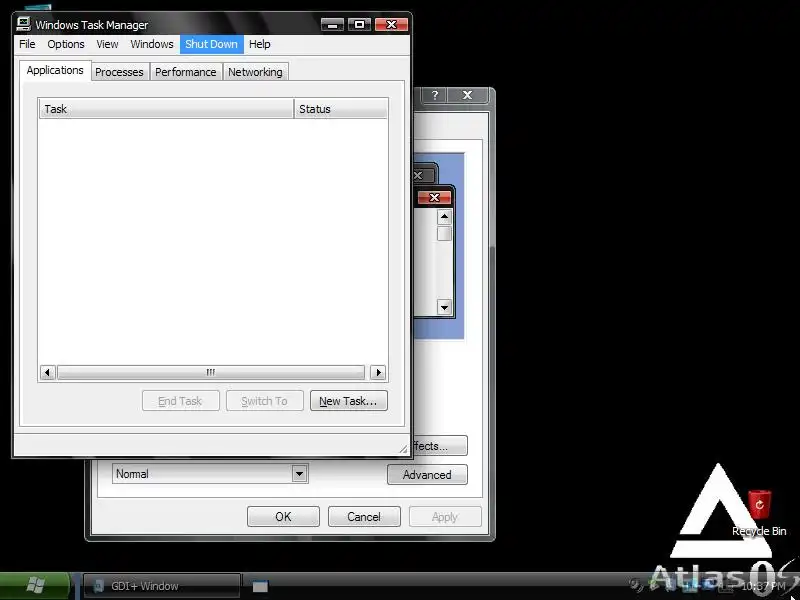Click the Task column header

pos(166,109)
